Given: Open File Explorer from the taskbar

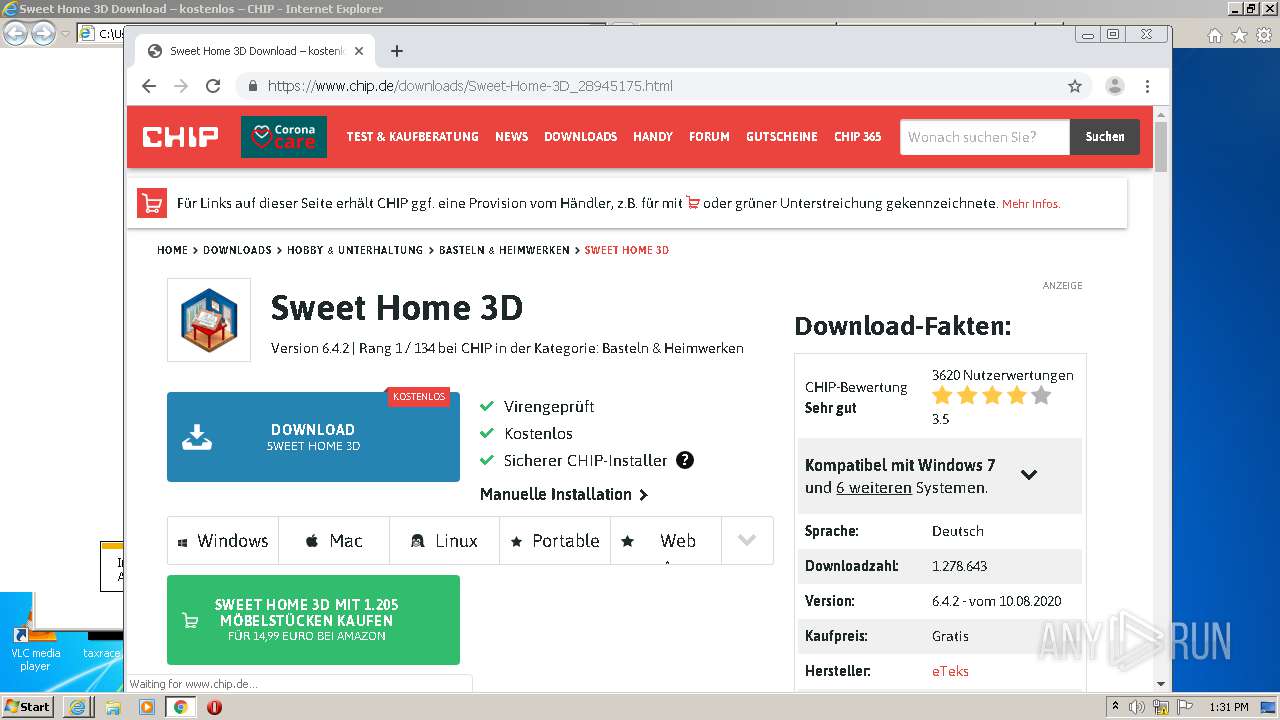Looking at the screenshot, I should 112,707.
